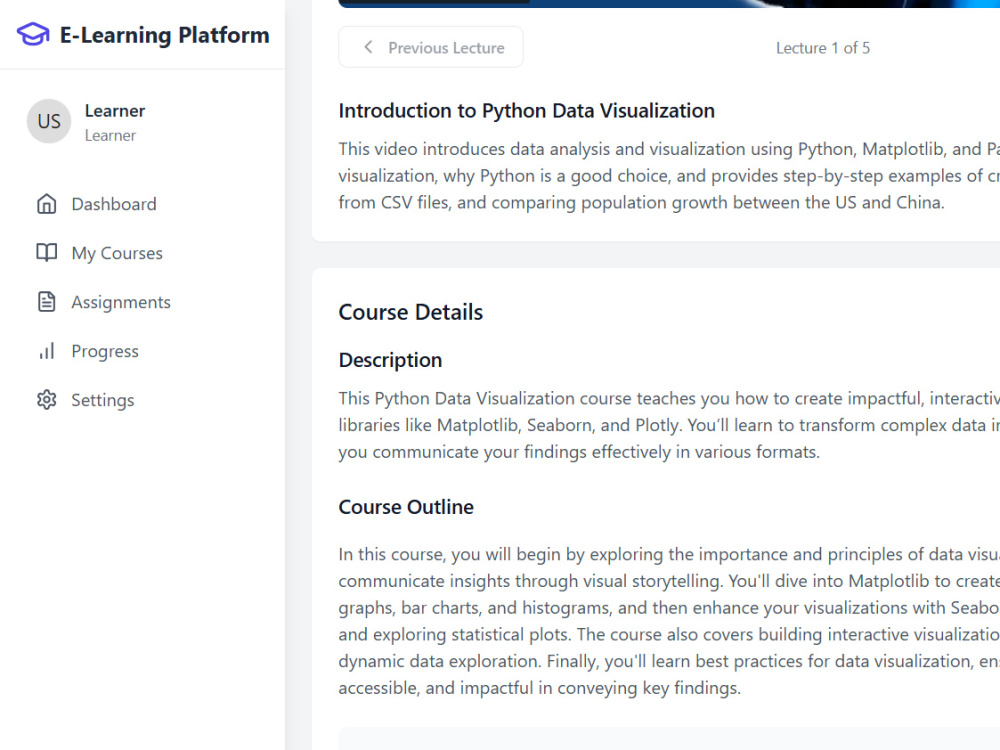Click the Course Details heading
Viewport: 1000px width, 750px height.
[x=411, y=312]
